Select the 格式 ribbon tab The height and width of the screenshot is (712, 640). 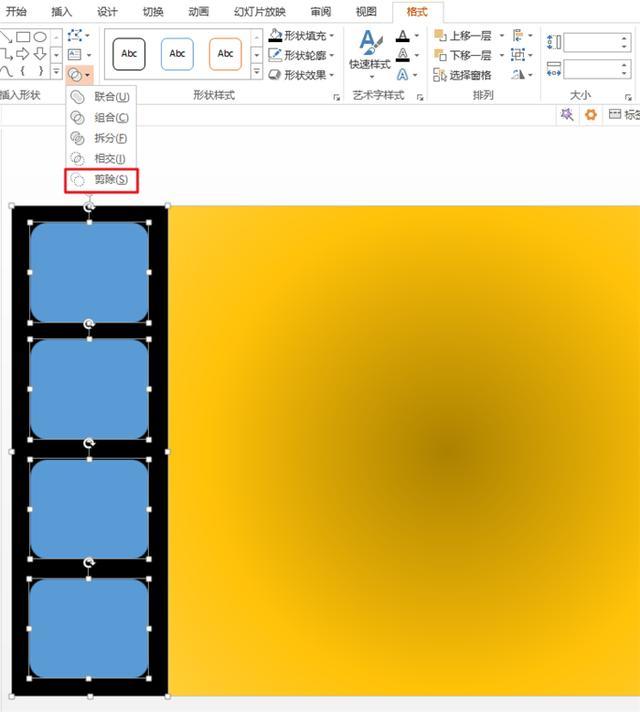coord(417,11)
